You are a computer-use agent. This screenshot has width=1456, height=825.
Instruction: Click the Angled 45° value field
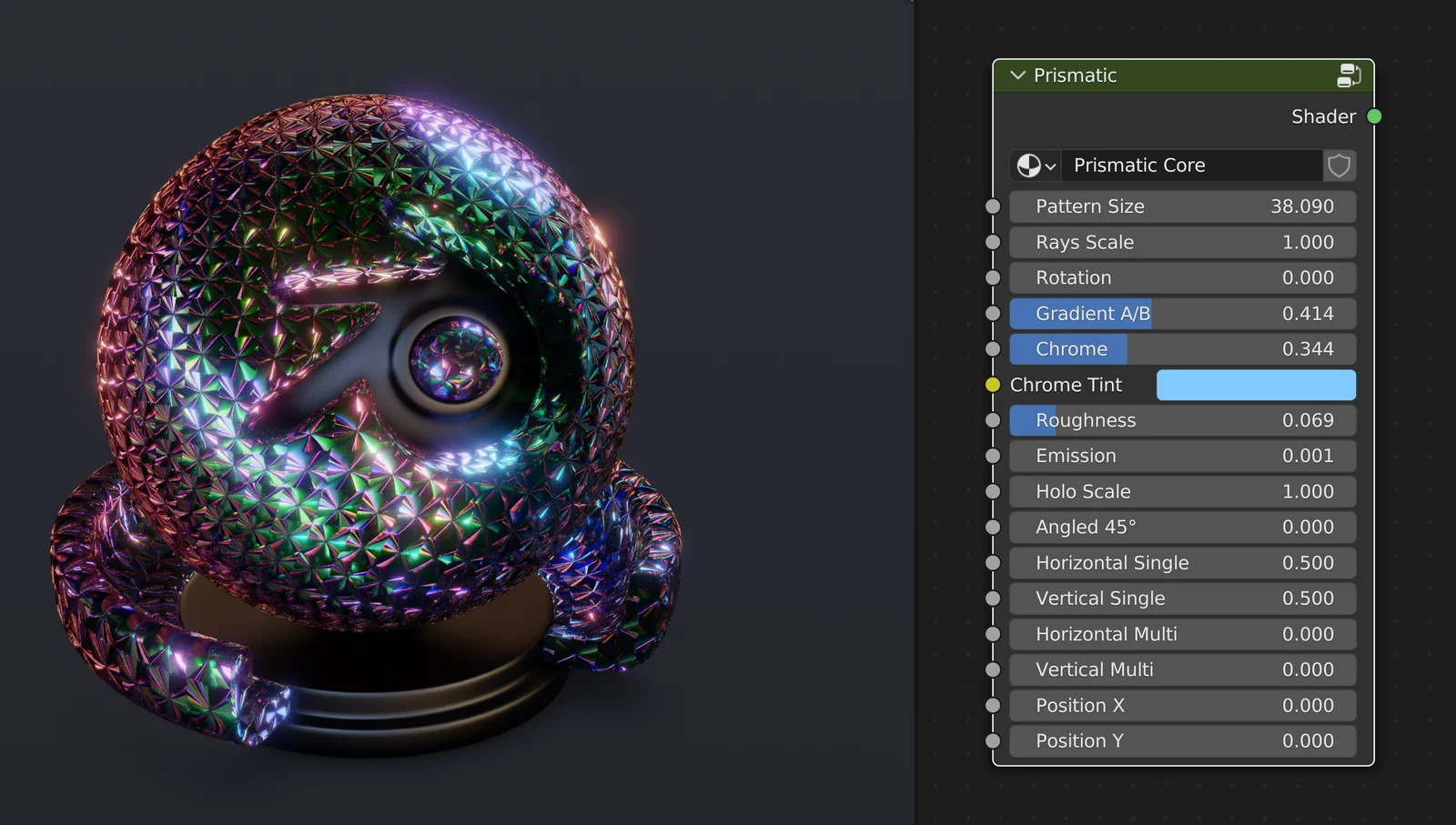1183,527
